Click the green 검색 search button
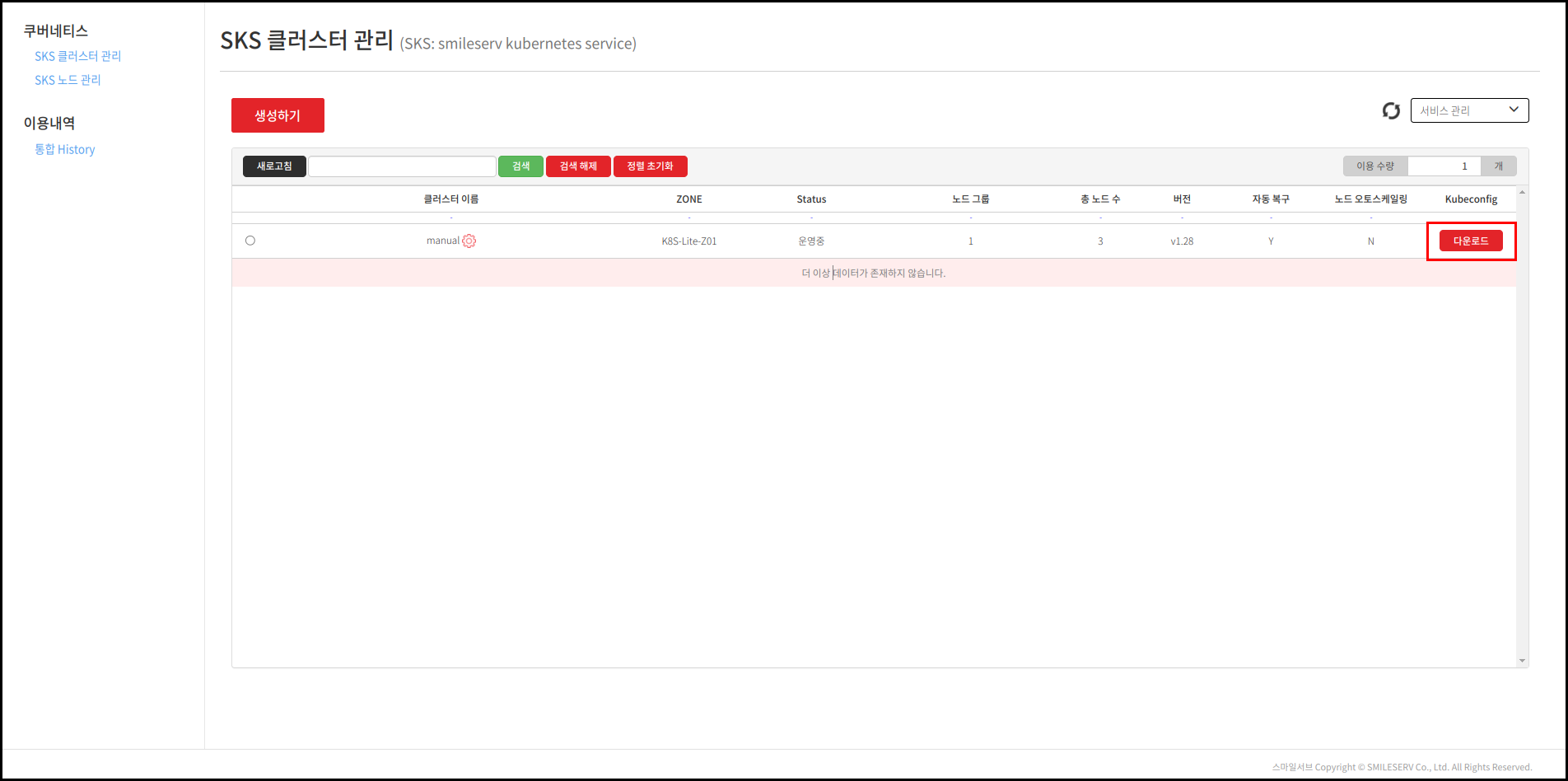Viewport: 1568px width, 781px height. point(520,166)
